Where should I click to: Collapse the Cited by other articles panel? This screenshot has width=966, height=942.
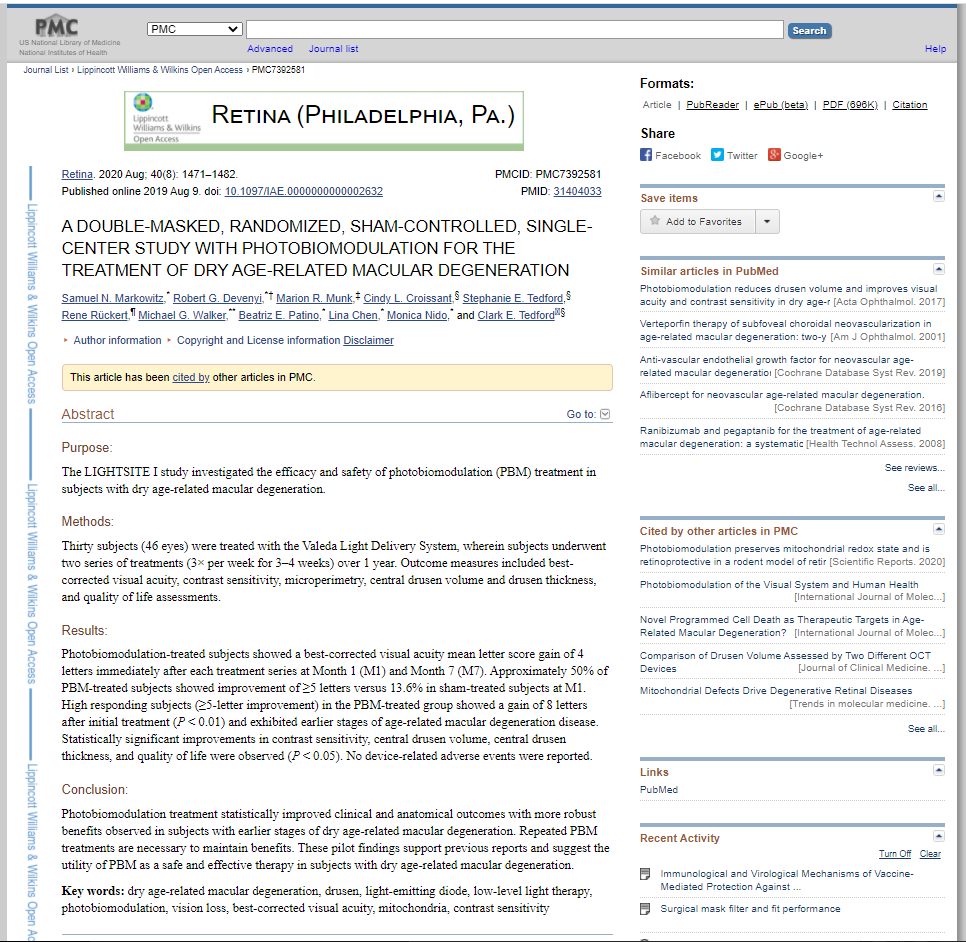point(939,529)
